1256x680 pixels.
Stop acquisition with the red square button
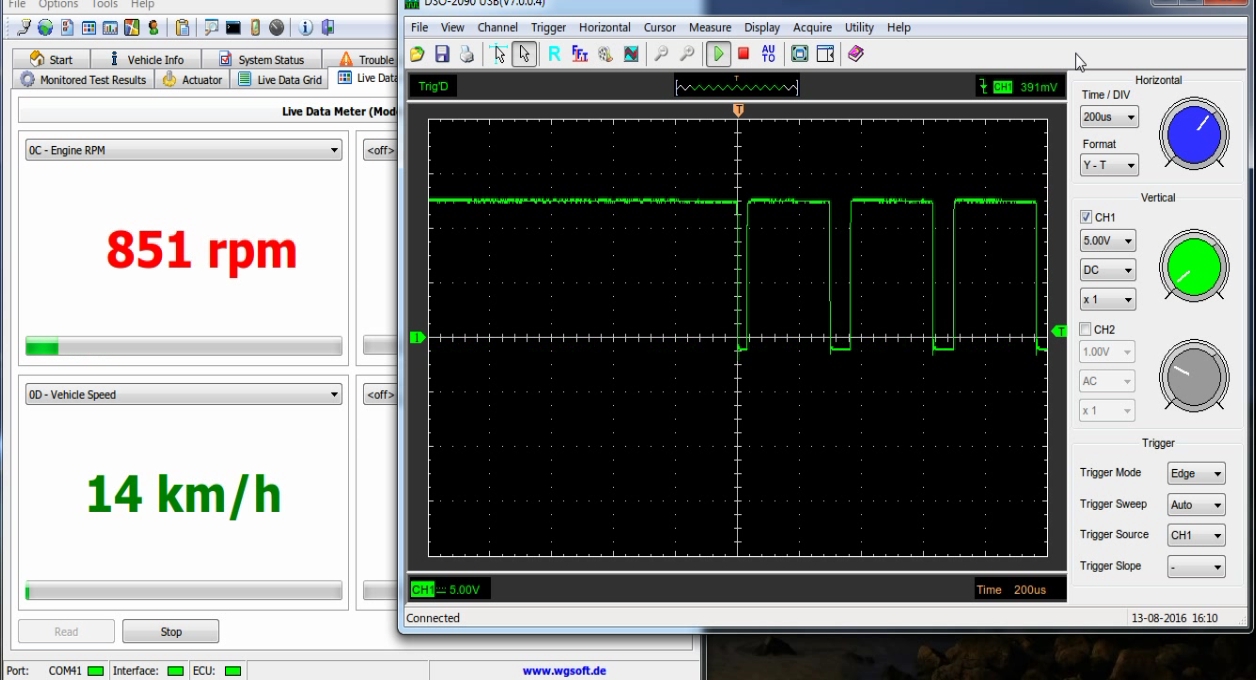pyautogui.click(x=743, y=54)
